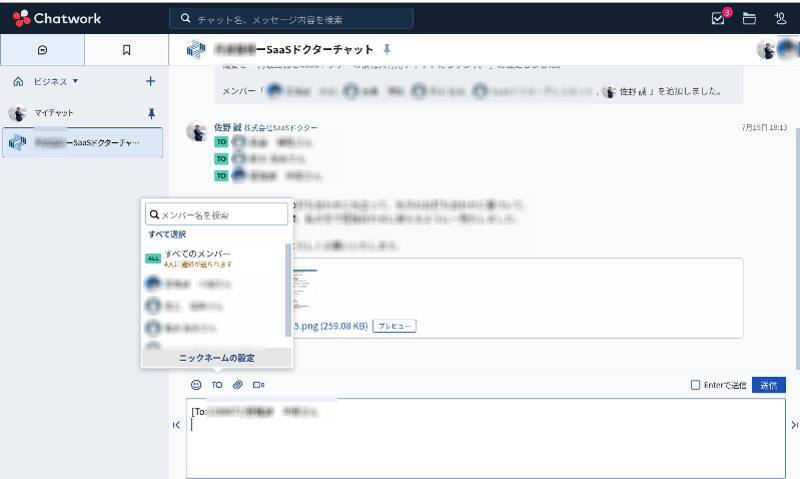Click ニックネームの設定 button

216,358
